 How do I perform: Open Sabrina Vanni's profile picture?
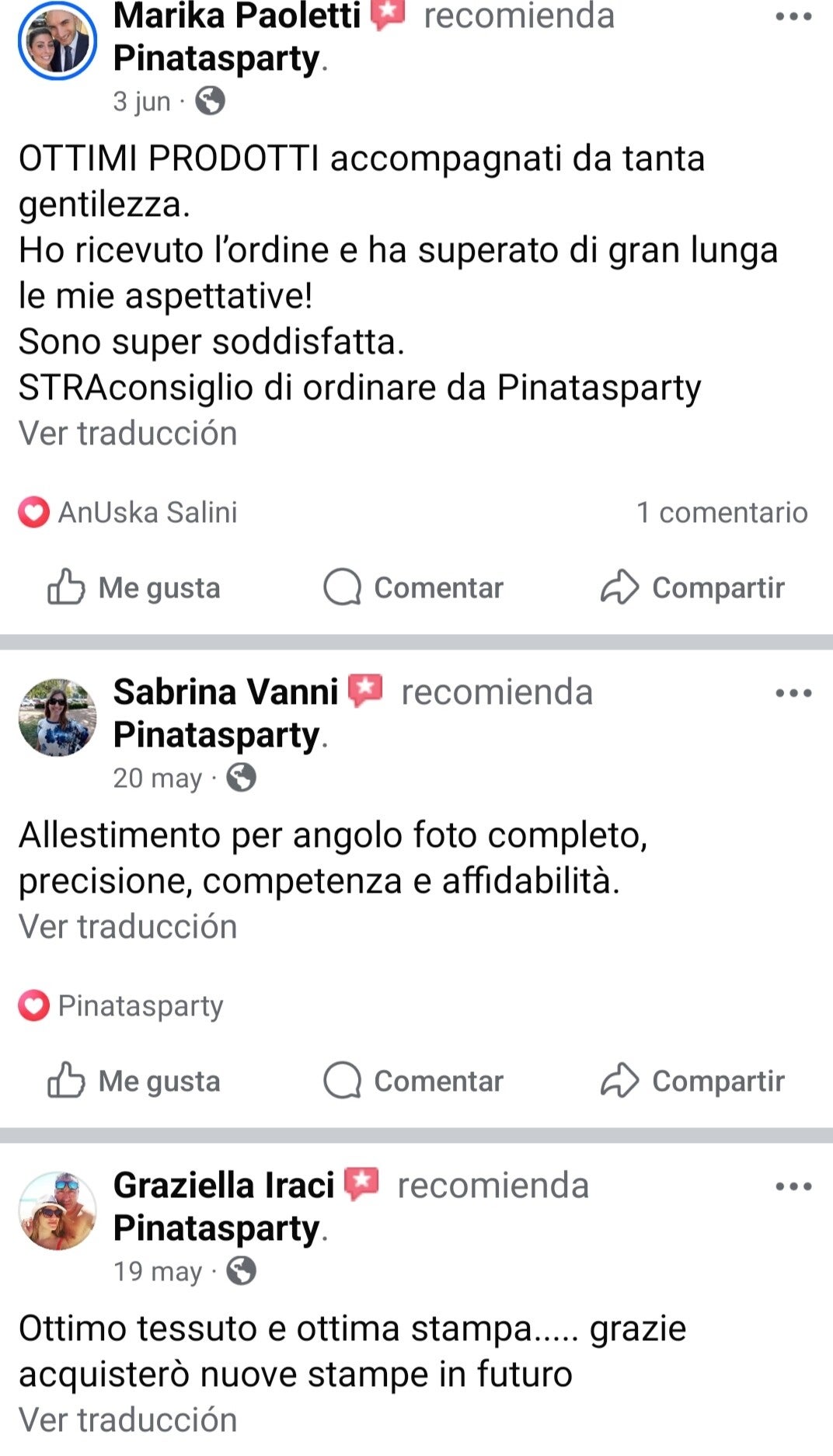tap(58, 717)
